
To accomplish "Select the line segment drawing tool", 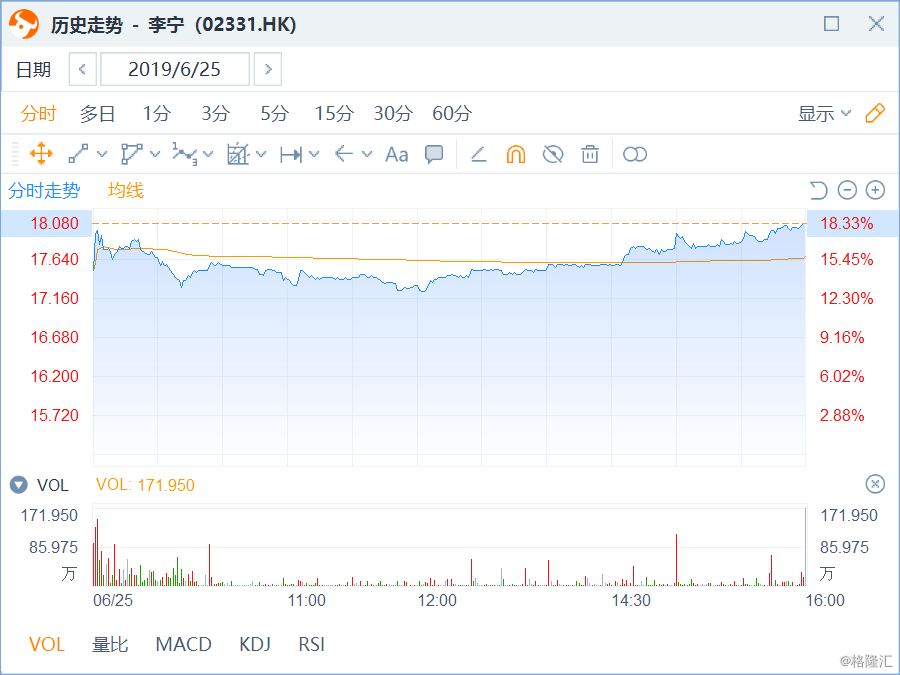I will [x=78, y=154].
